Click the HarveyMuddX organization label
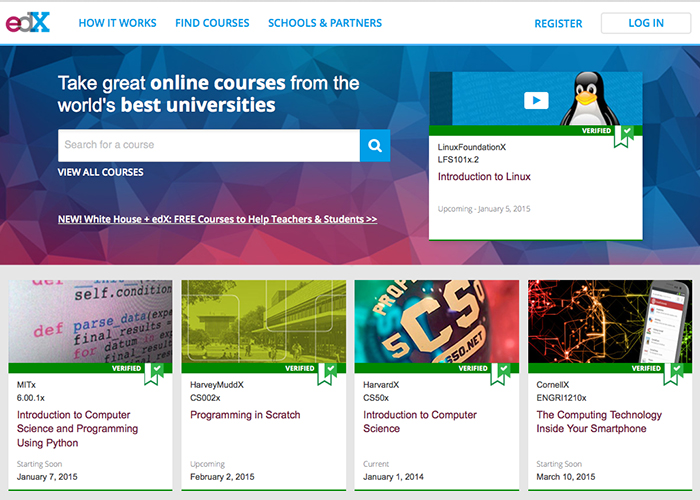This screenshot has width=700, height=500. 217,385
